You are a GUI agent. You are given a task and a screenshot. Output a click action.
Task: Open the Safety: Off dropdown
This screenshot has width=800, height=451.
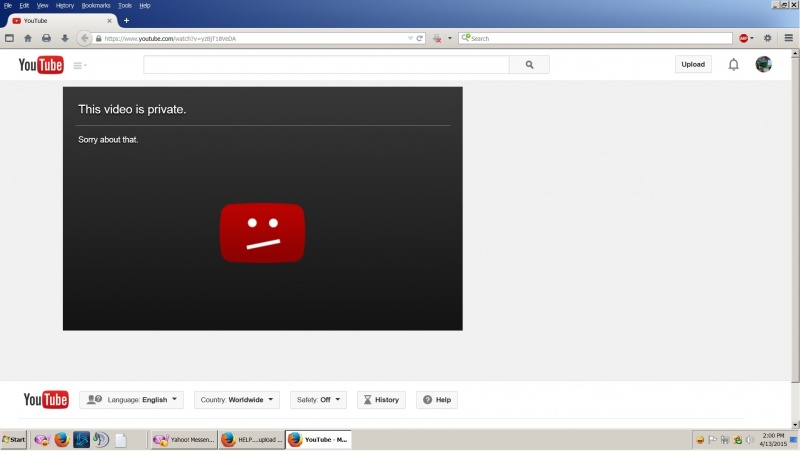(318, 399)
